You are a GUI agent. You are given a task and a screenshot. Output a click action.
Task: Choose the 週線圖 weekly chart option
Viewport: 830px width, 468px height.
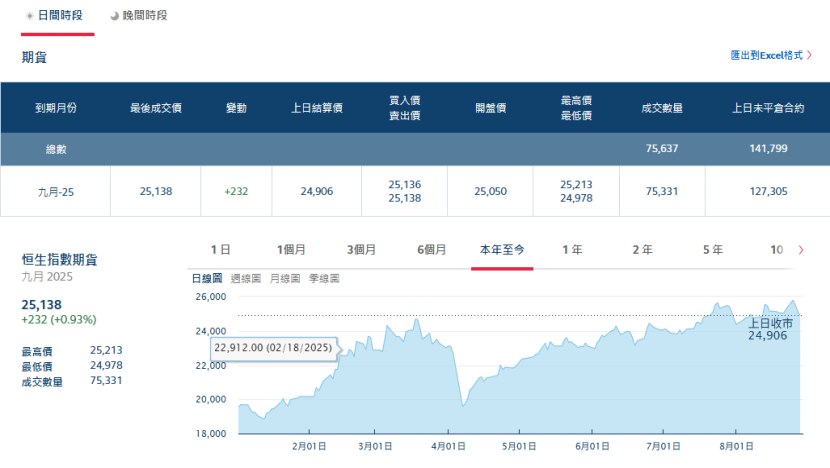pyautogui.click(x=246, y=277)
